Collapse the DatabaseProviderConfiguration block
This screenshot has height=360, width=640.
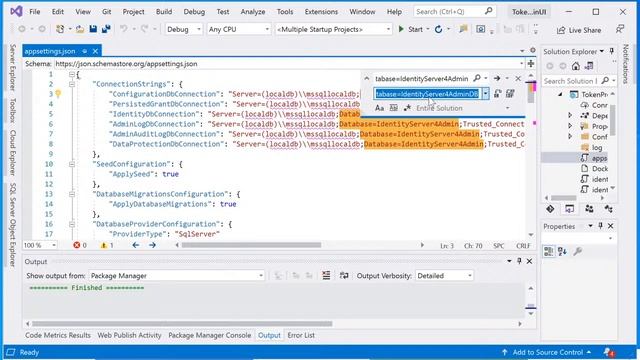pos(72,224)
